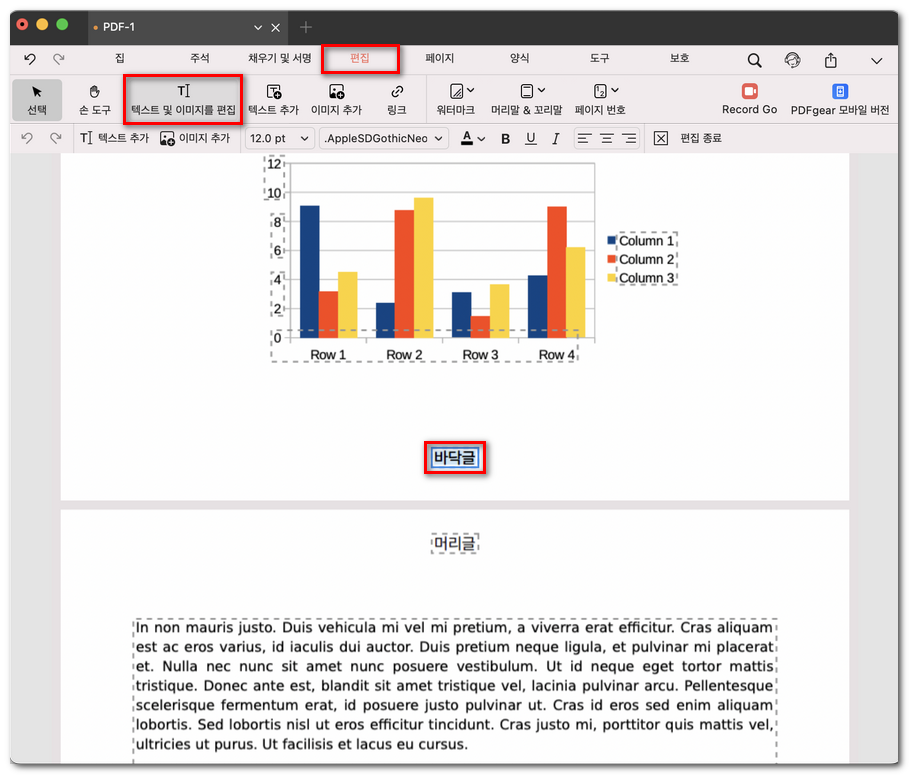The image size is (909, 775).
Task: Click the 머리말 & 꼬리말 icon
Action: 526,92
